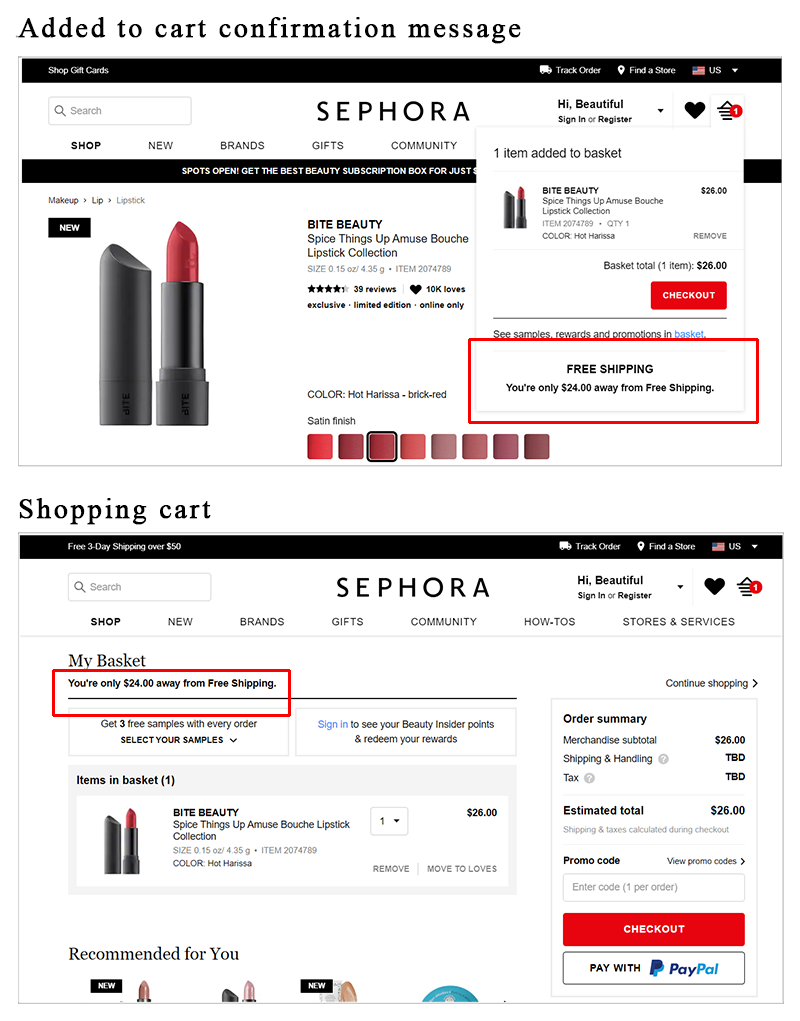
Task: Click Pay with PayPal button
Action: click(x=654, y=968)
